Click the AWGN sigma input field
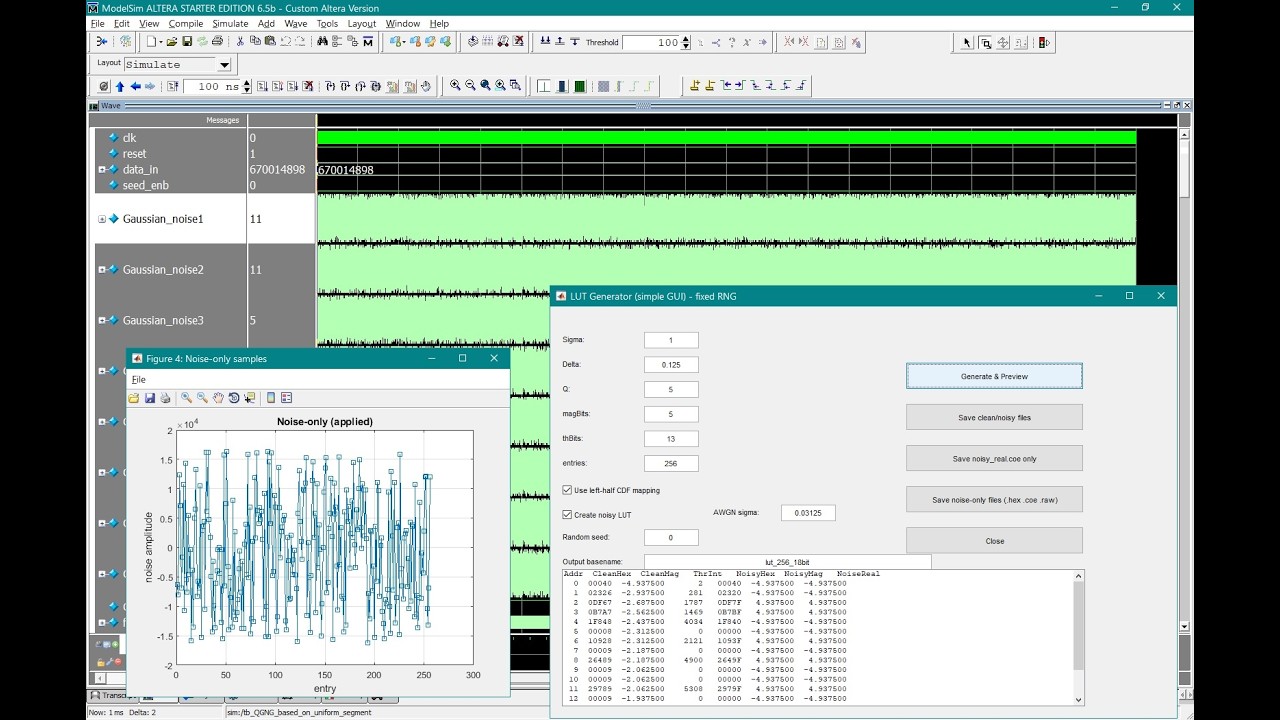The image size is (1280, 720). 808,513
